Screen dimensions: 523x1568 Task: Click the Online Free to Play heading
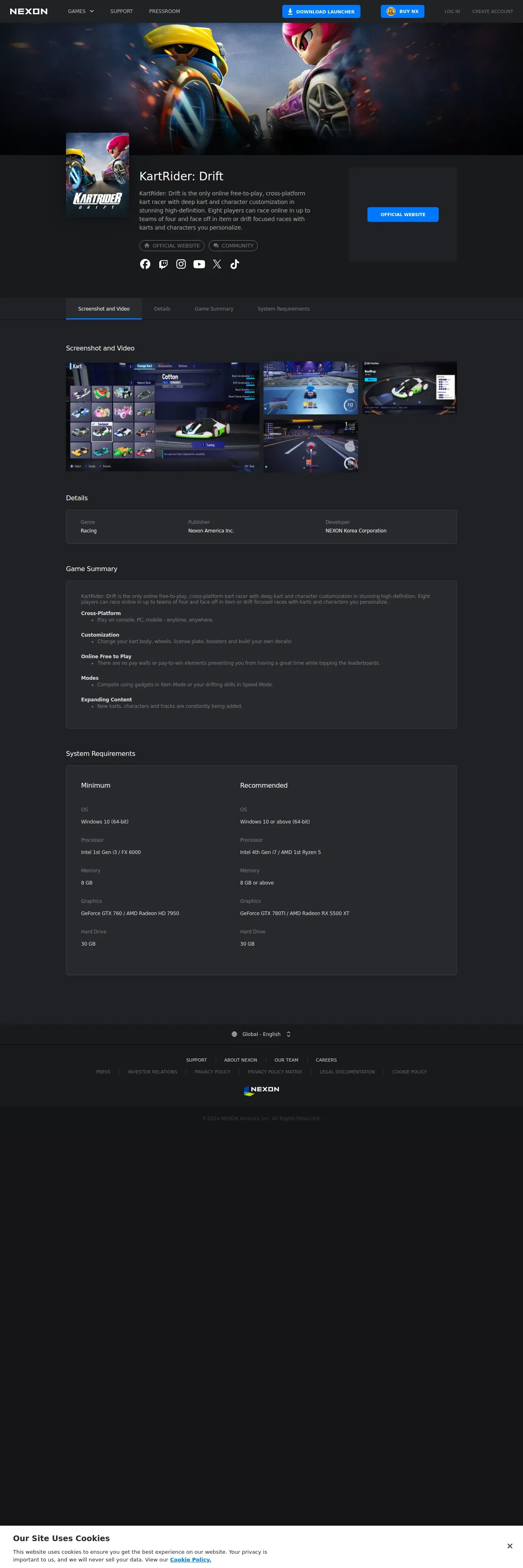(106, 656)
